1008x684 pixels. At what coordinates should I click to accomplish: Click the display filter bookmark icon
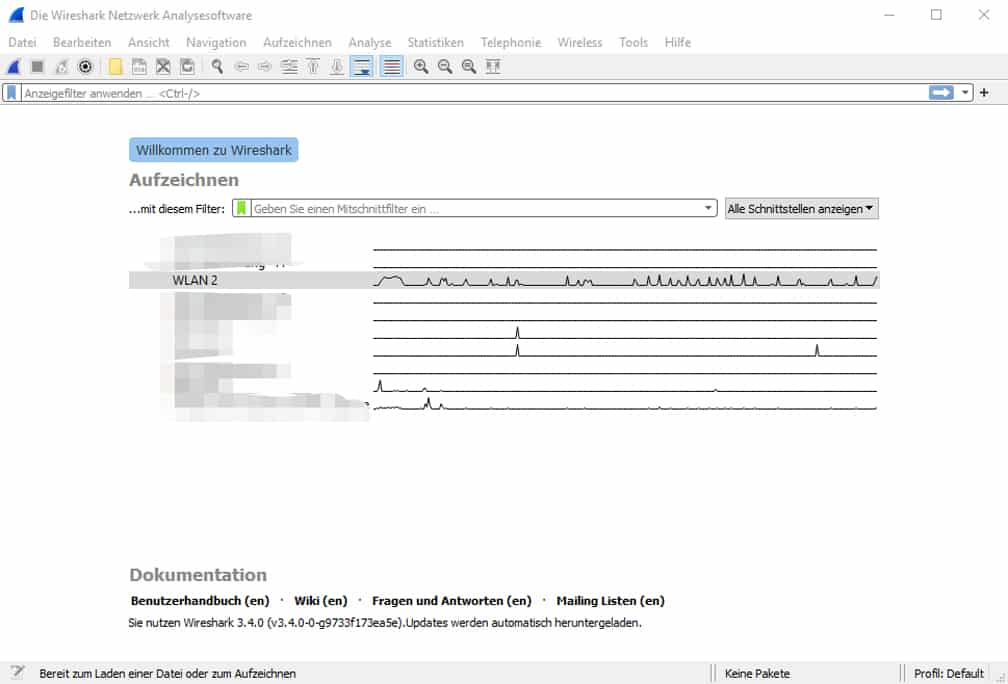point(12,93)
